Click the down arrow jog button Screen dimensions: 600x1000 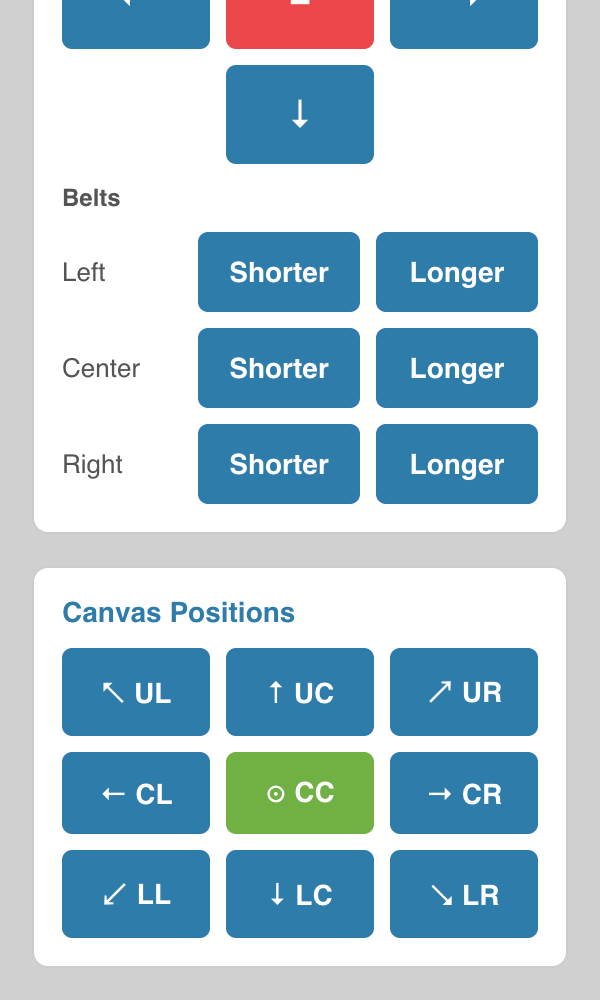click(x=300, y=114)
